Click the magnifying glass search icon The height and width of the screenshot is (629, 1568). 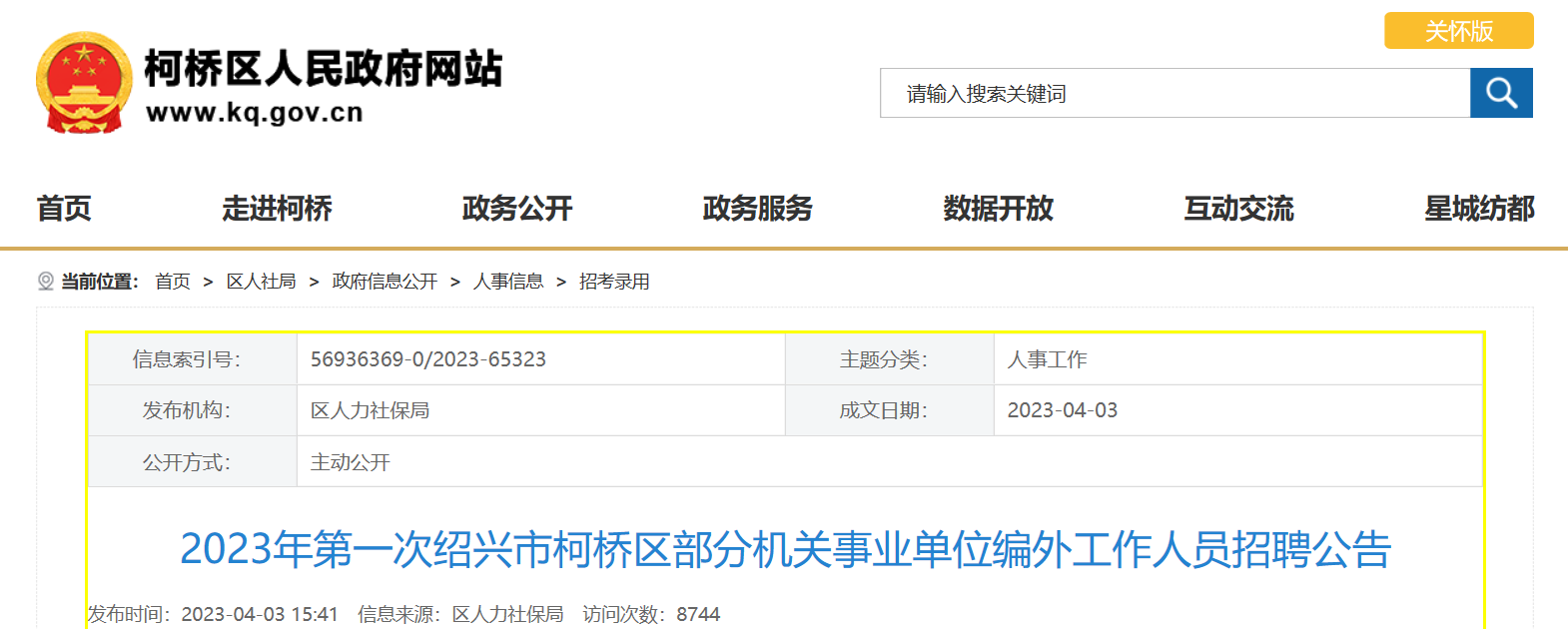(1500, 93)
